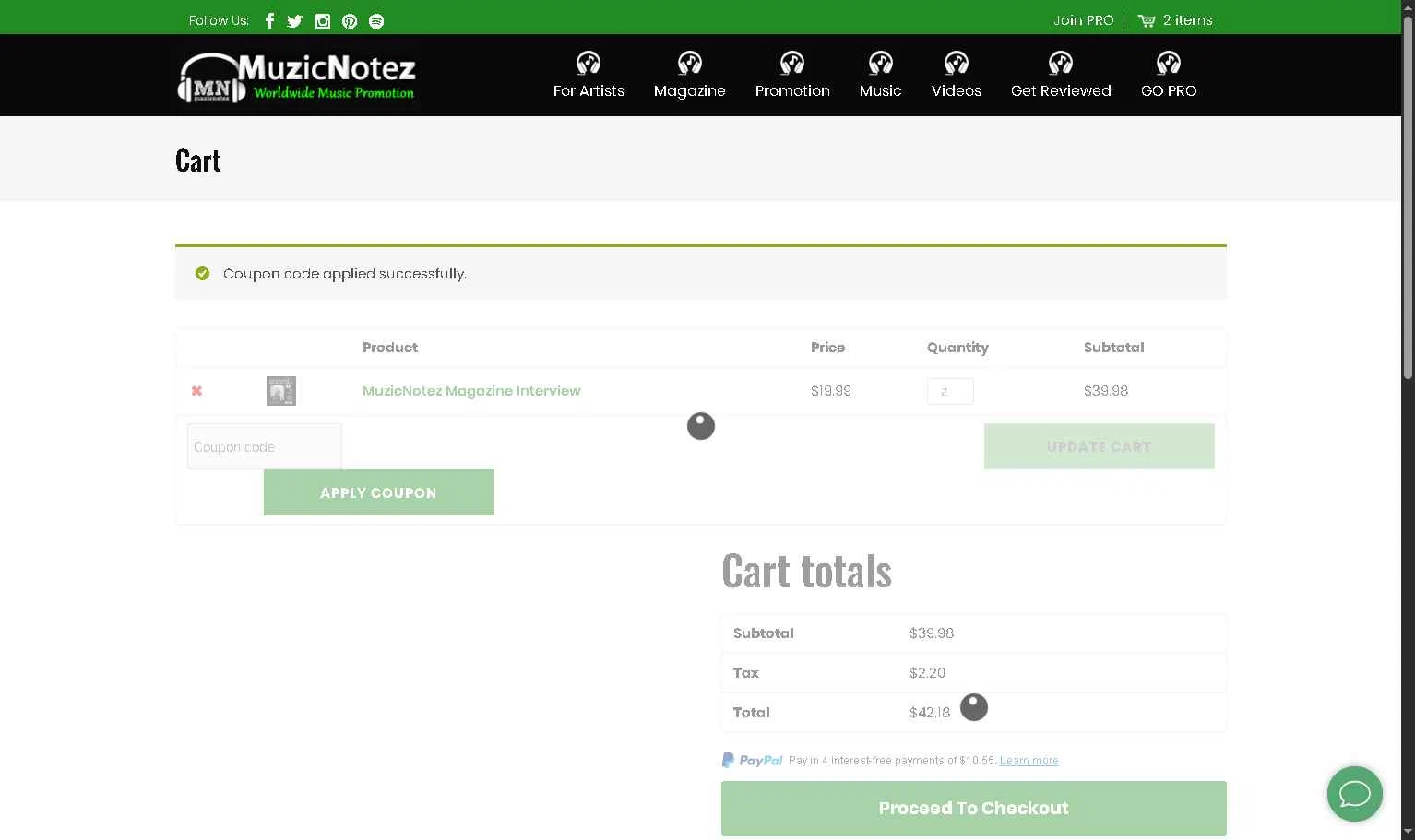Click the 'Cart totals' heading

(807, 572)
